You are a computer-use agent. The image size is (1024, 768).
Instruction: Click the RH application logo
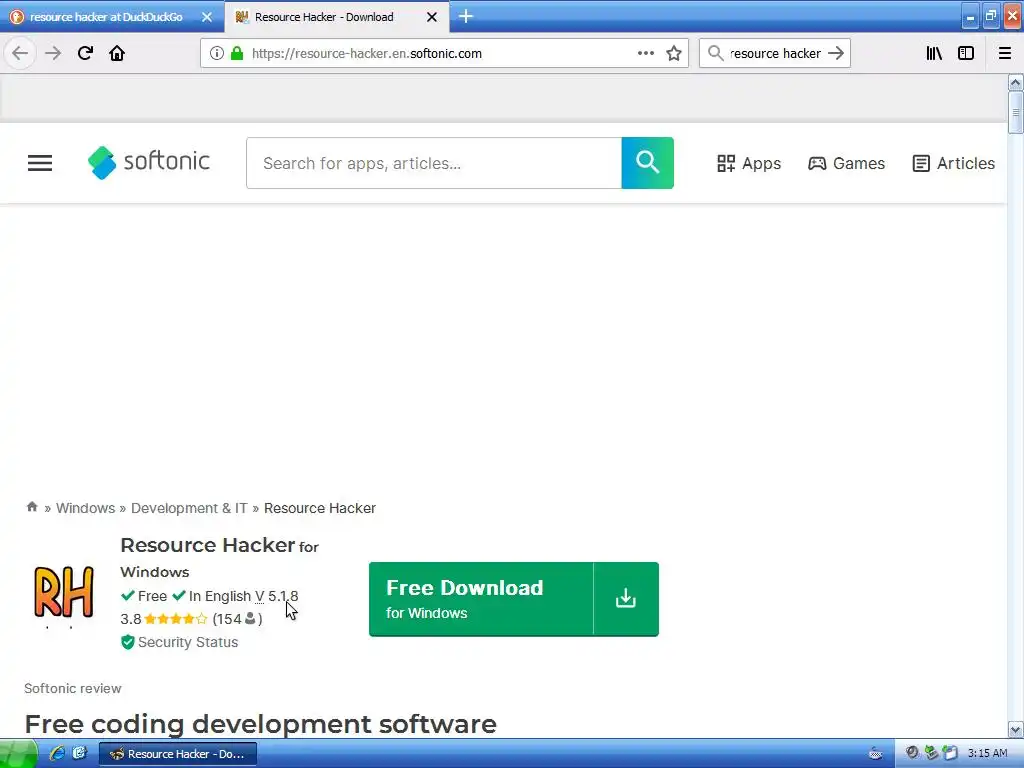click(64, 593)
